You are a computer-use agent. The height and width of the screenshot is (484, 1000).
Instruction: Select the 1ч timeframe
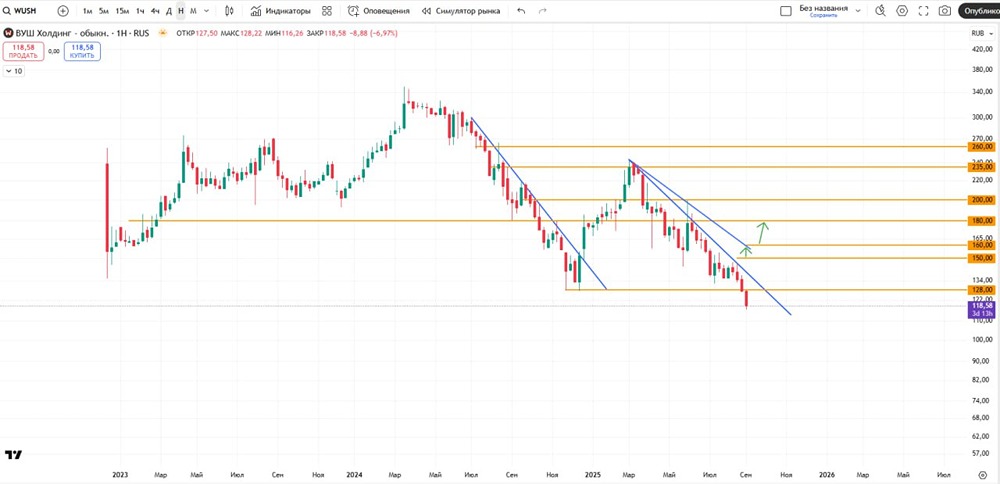point(140,11)
